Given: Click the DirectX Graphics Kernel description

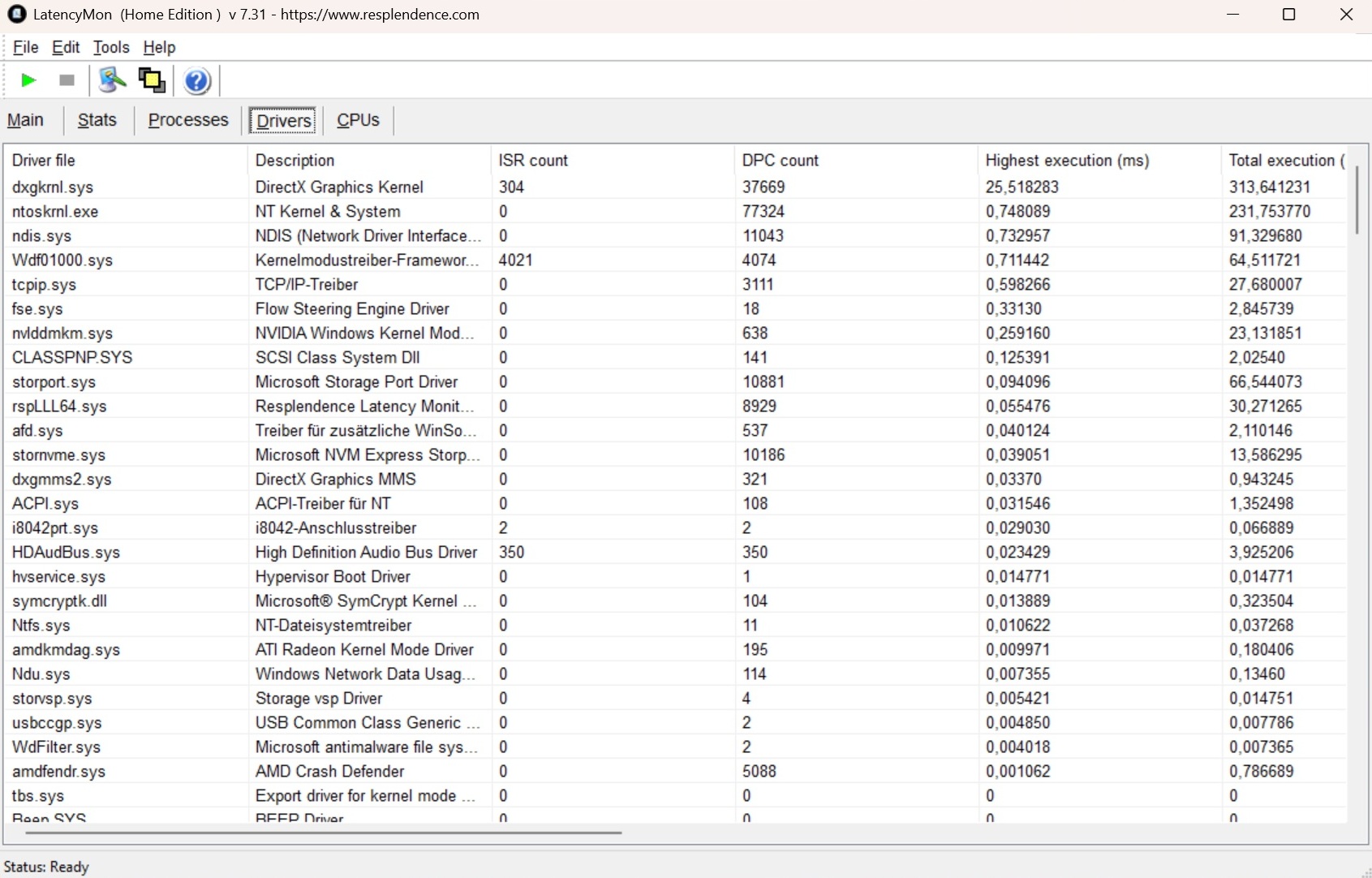Looking at the screenshot, I should 339,187.
